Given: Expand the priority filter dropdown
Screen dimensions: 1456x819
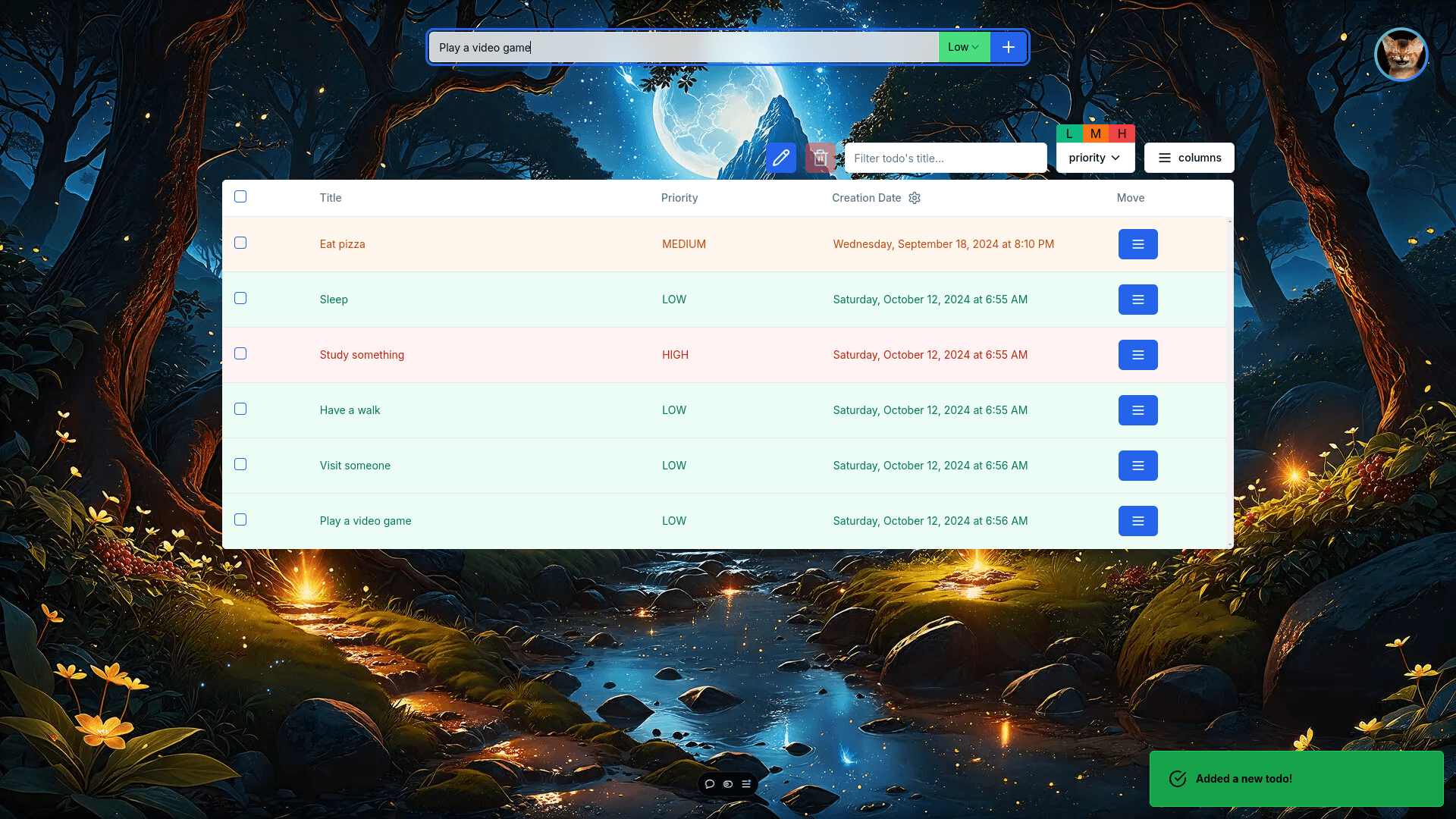Looking at the screenshot, I should click(x=1094, y=158).
